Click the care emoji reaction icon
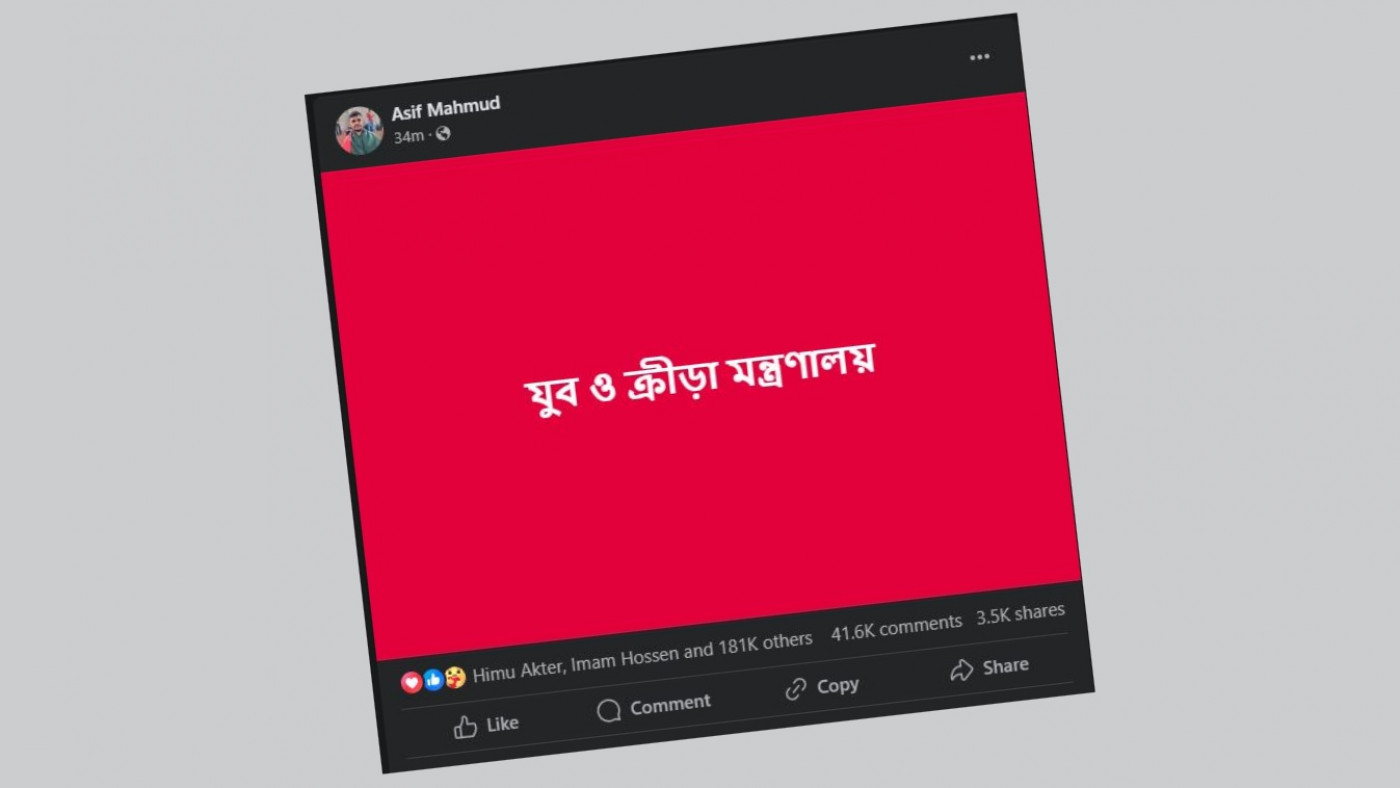Image resolution: width=1400 pixels, height=788 pixels. pos(455,677)
